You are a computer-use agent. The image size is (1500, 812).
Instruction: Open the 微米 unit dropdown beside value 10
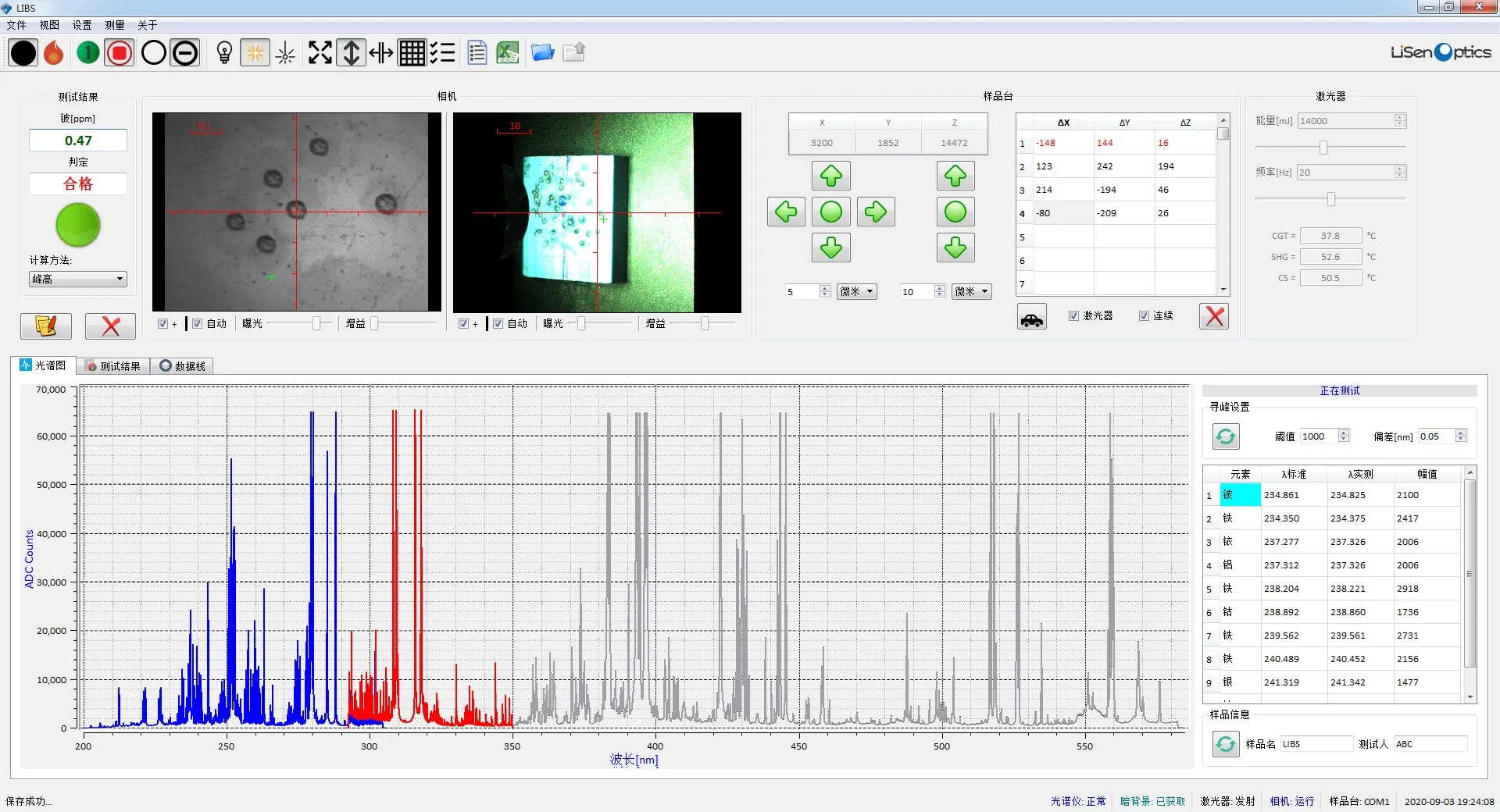click(x=971, y=291)
